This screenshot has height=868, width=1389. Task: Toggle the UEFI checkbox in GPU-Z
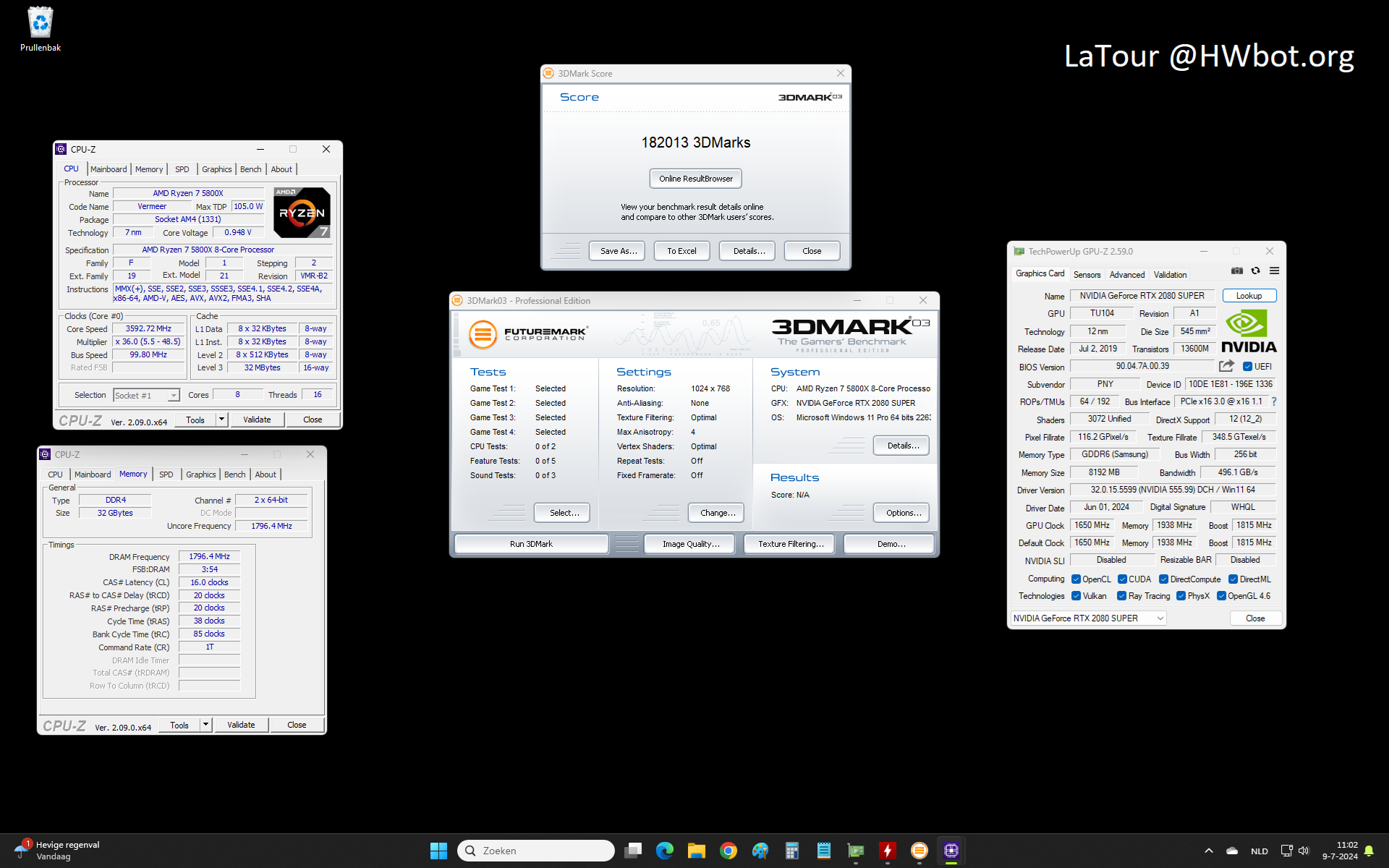pyautogui.click(x=1247, y=367)
